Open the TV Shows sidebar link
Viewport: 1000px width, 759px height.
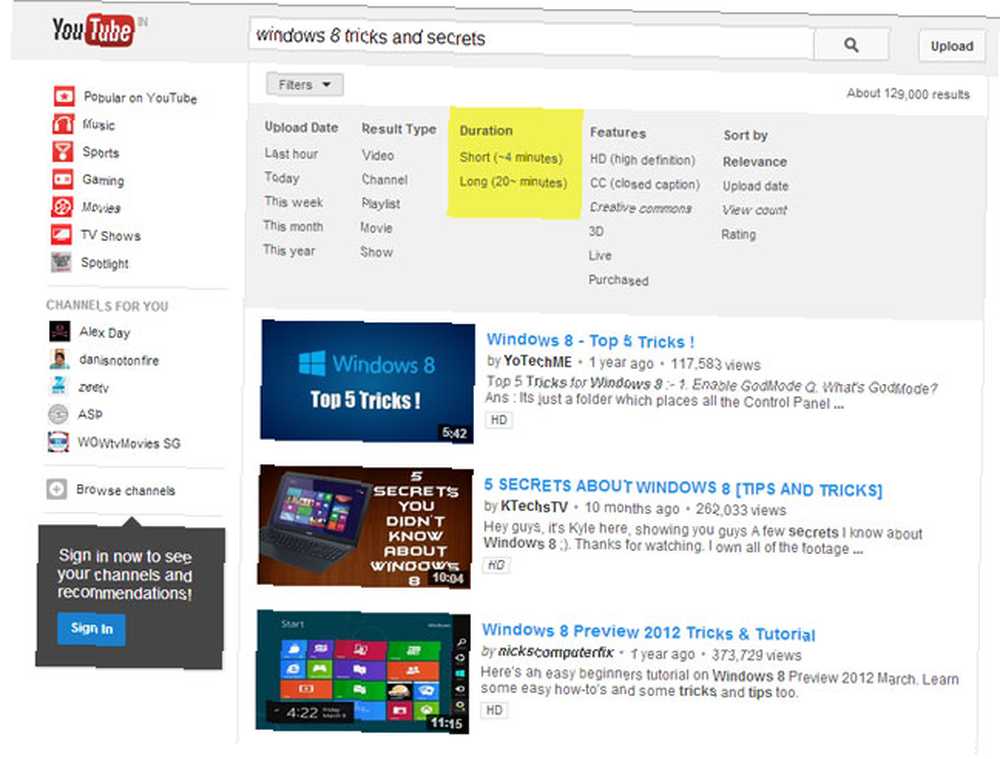(x=110, y=235)
